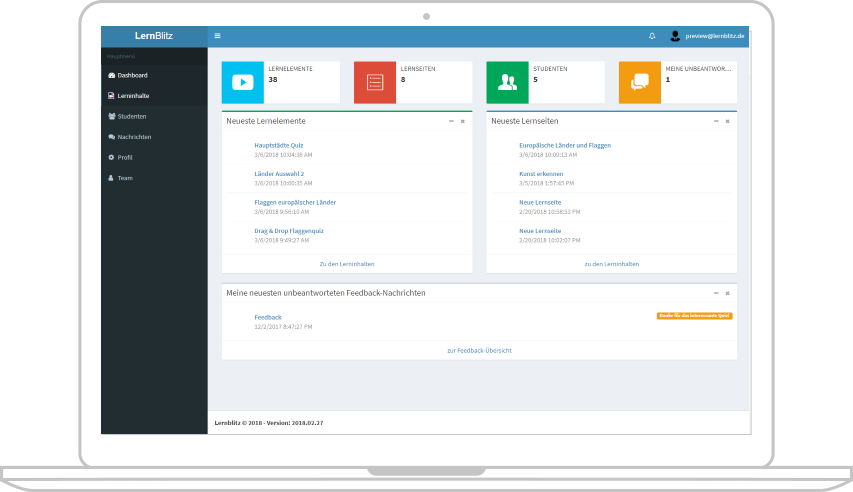Click zu den Lerninhalten under Lernseiten

tap(611, 264)
